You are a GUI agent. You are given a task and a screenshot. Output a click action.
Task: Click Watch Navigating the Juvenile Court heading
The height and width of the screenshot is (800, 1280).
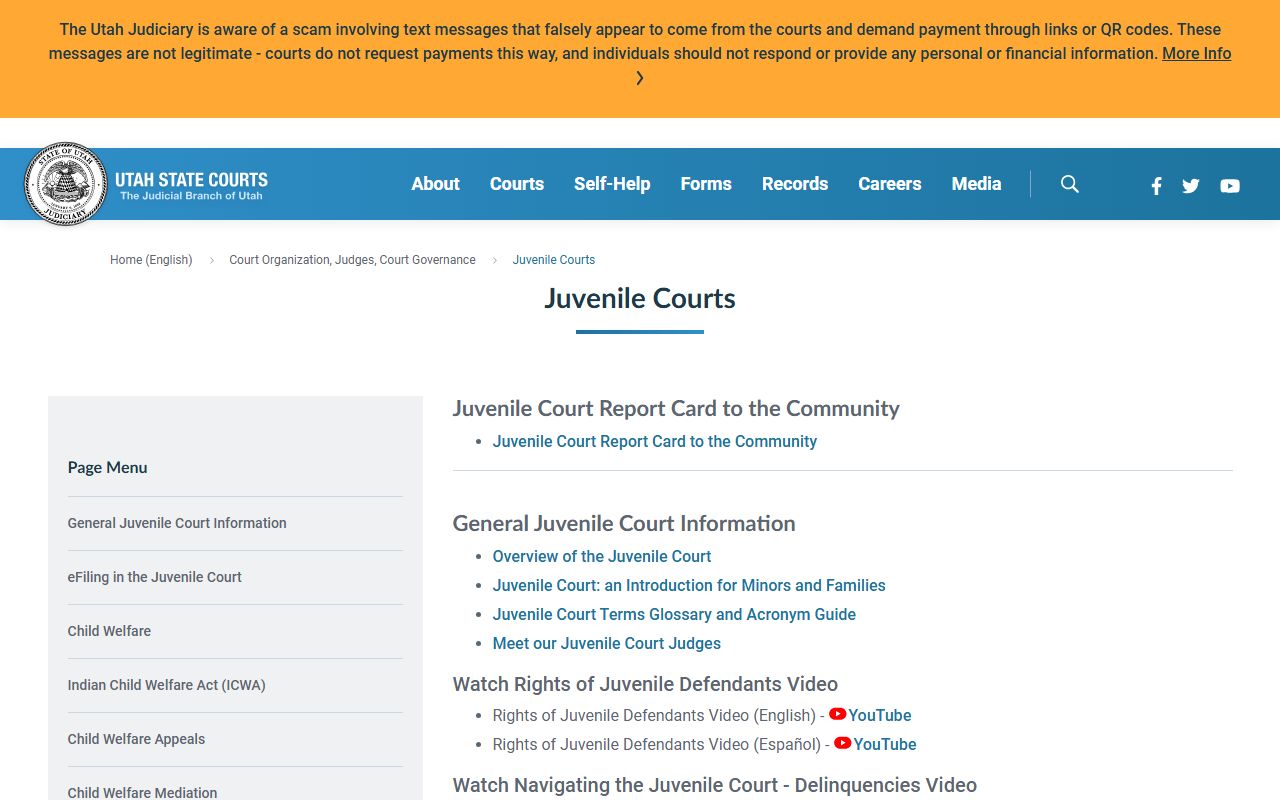tap(714, 785)
